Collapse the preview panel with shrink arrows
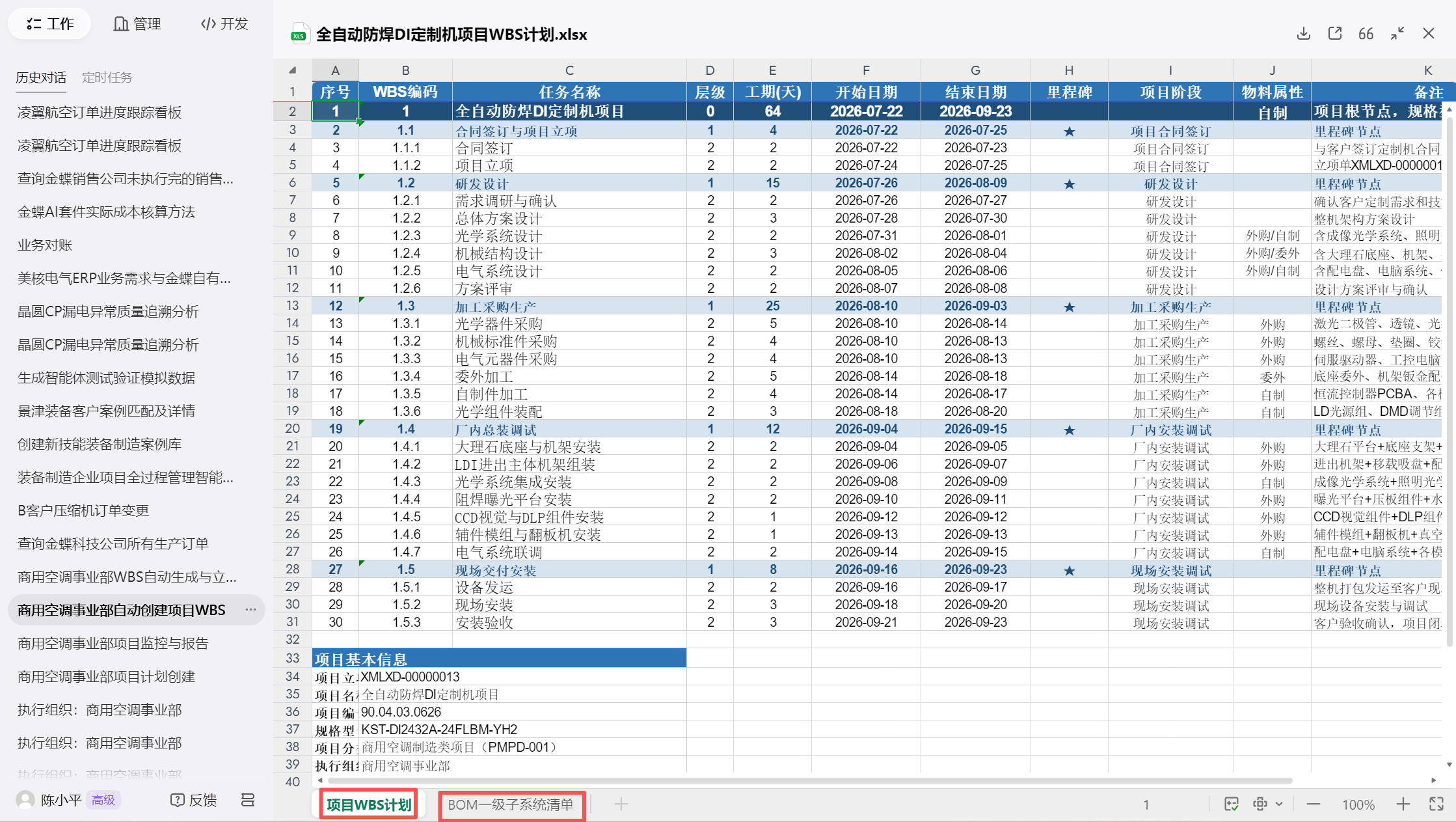 point(1397,34)
